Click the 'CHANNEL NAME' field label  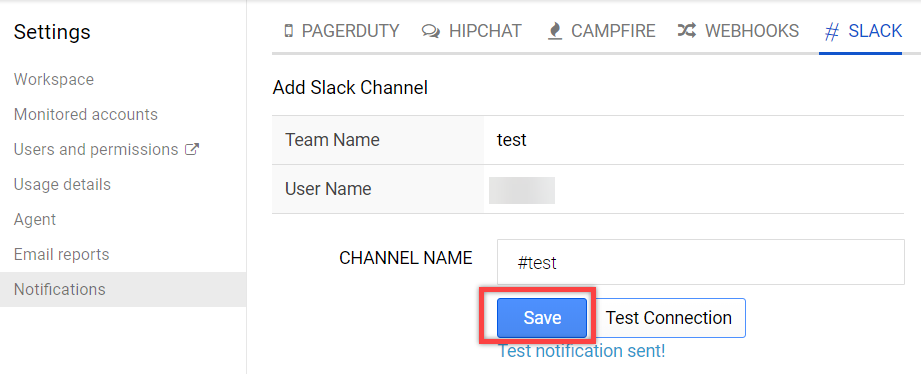(406, 258)
